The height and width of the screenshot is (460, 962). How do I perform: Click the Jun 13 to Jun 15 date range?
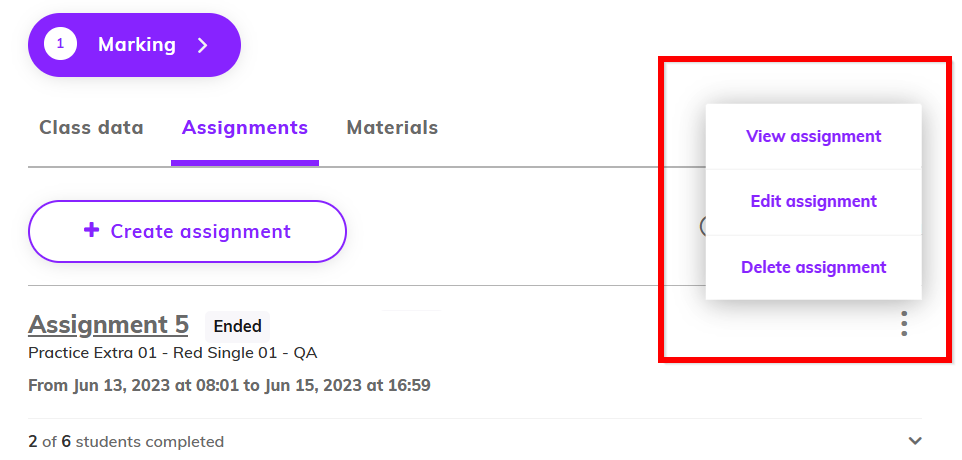click(229, 385)
